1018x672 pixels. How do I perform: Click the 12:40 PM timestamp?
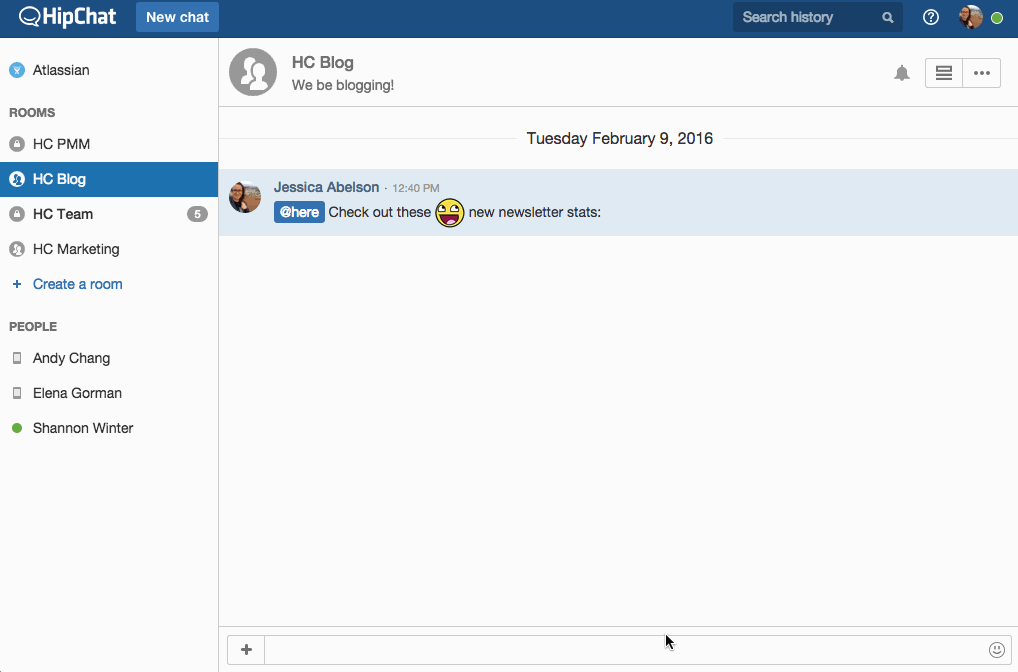coord(416,188)
